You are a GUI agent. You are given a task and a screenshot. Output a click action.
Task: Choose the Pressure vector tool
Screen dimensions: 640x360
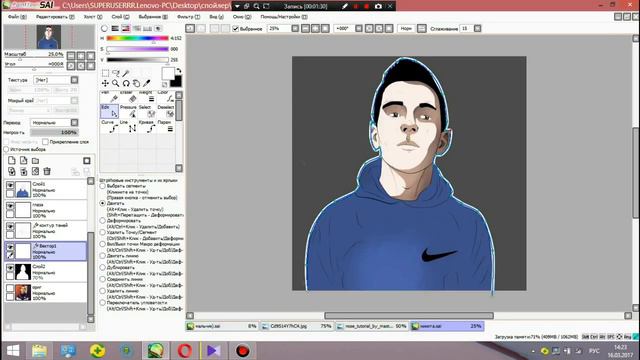(x=128, y=111)
